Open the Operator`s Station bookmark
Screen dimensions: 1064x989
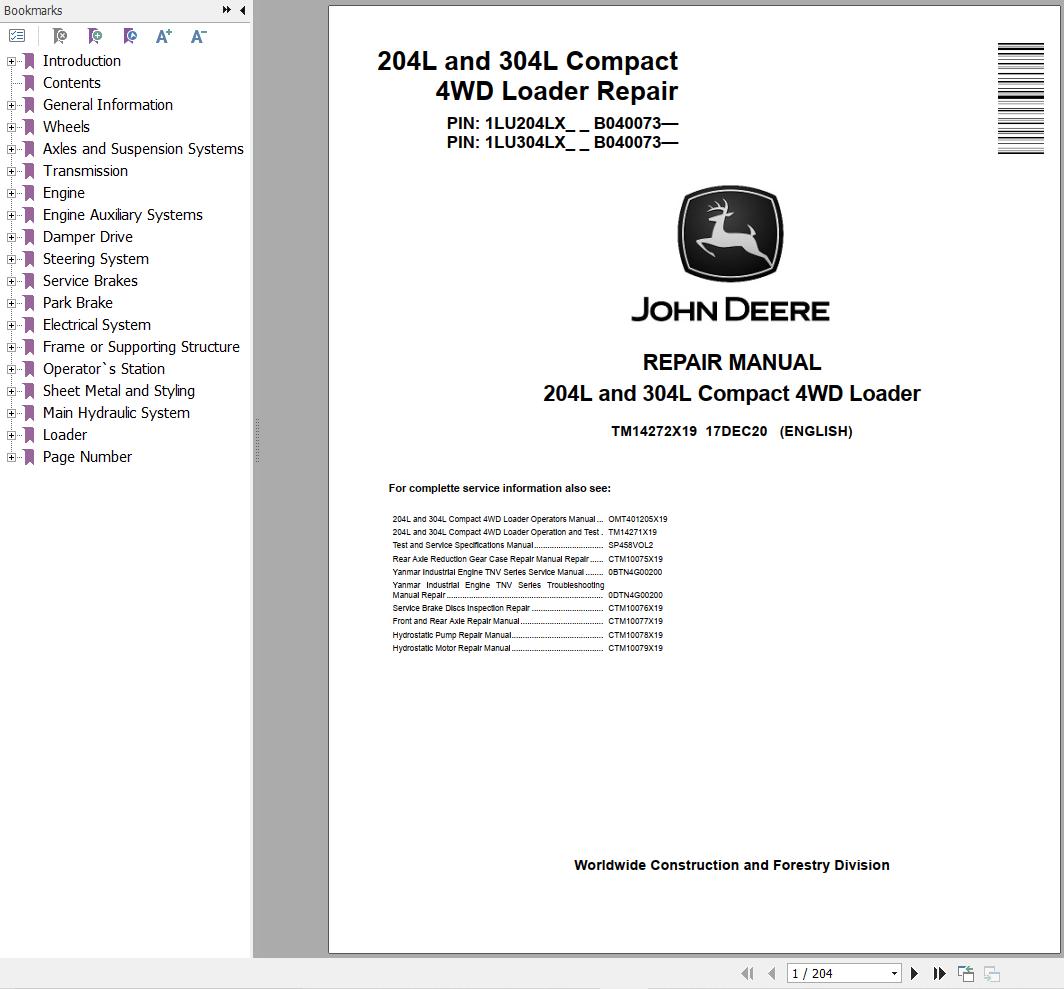point(103,369)
